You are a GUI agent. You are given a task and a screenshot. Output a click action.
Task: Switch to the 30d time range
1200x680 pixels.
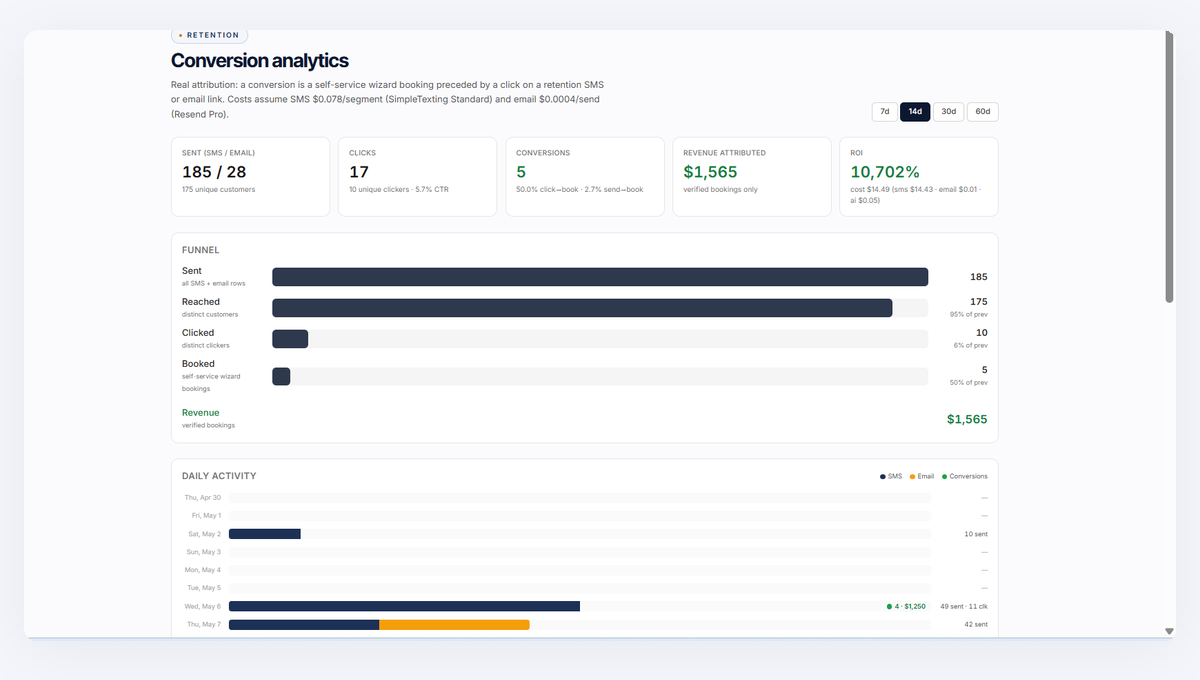[948, 112]
